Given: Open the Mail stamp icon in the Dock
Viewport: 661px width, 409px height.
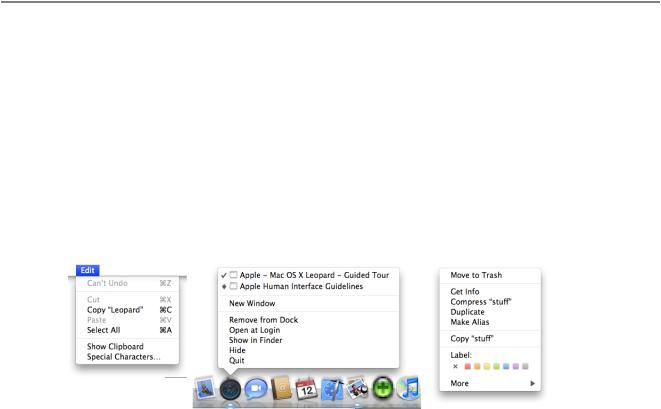Looking at the screenshot, I should tap(205, 388).
